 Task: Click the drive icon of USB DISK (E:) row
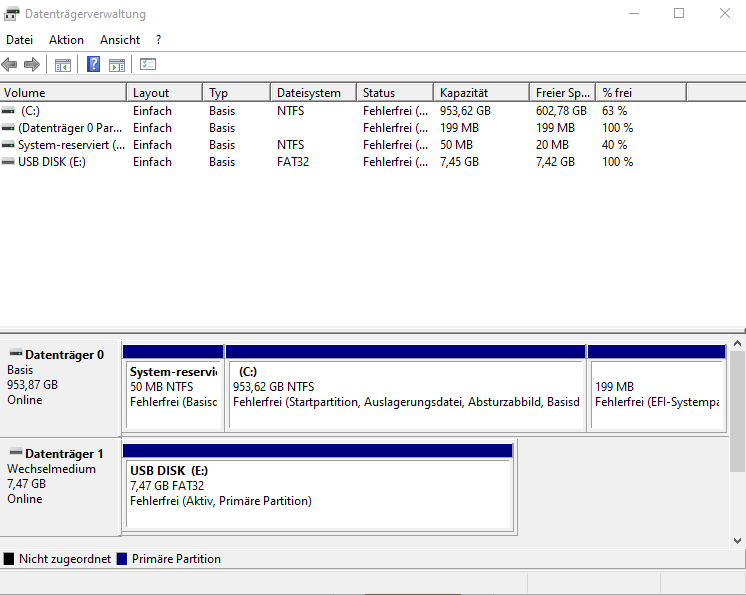point(8,162)
